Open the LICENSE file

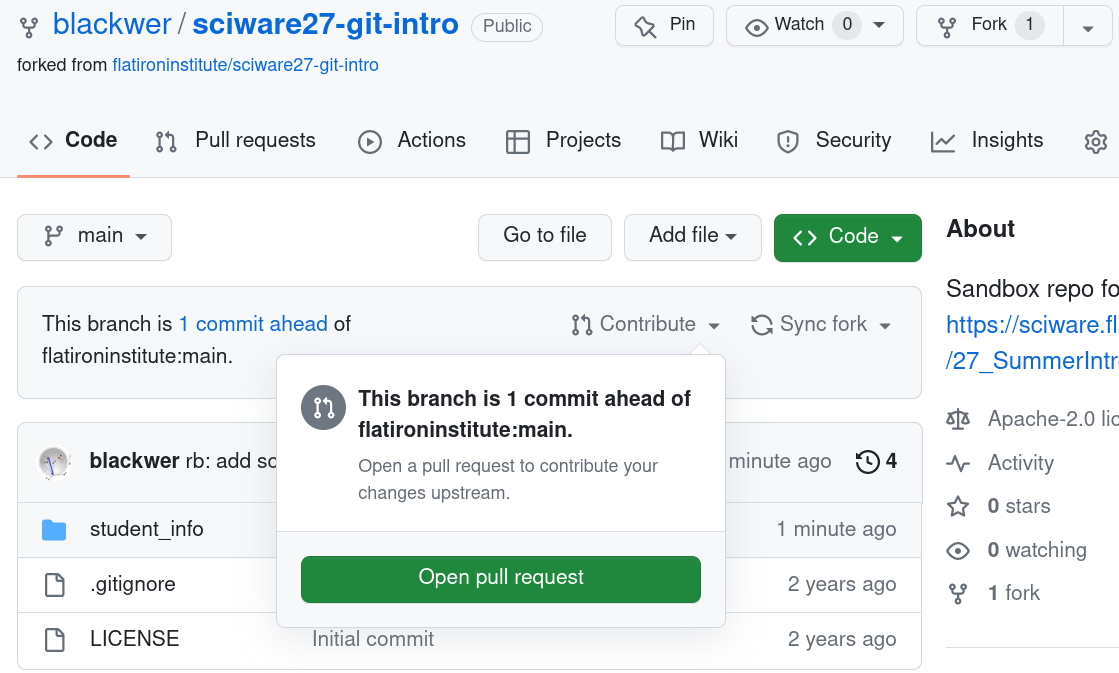point(134,639)
